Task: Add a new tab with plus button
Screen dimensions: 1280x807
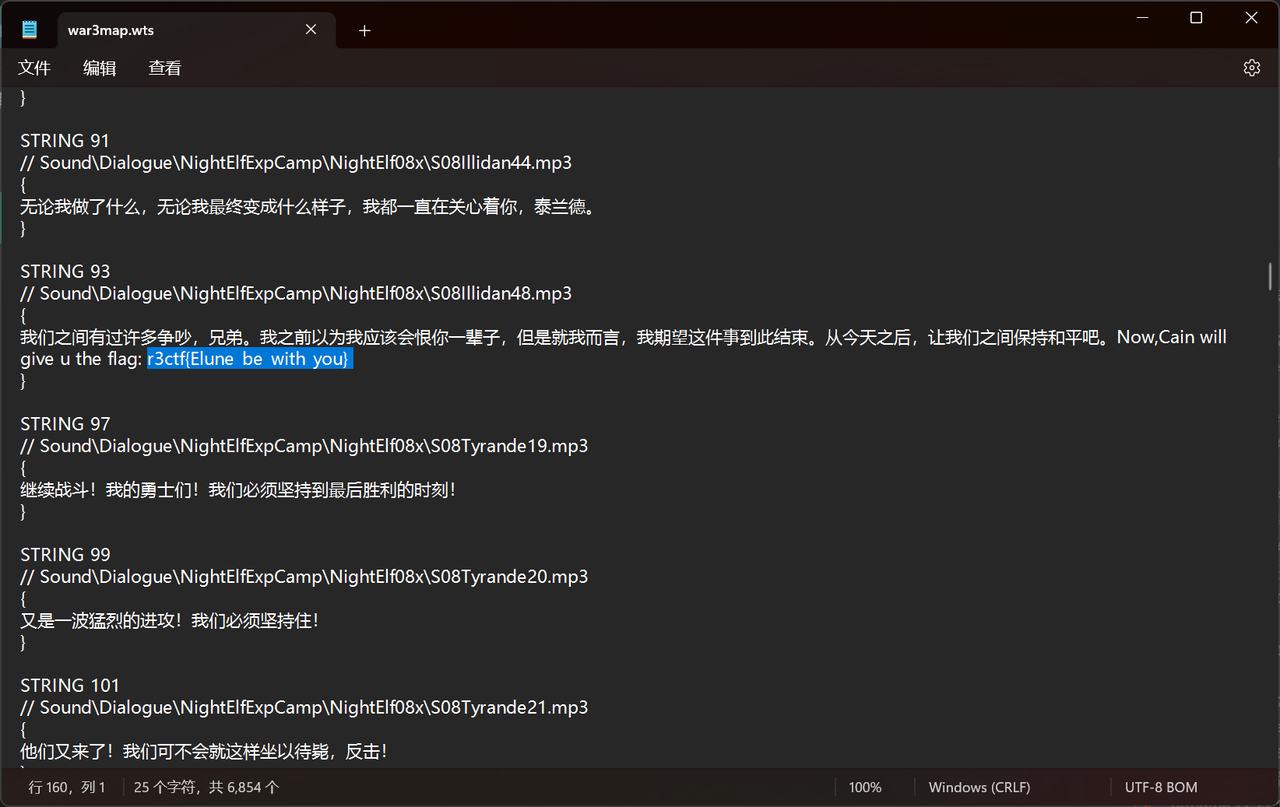Action: click(x=364, y=31)
